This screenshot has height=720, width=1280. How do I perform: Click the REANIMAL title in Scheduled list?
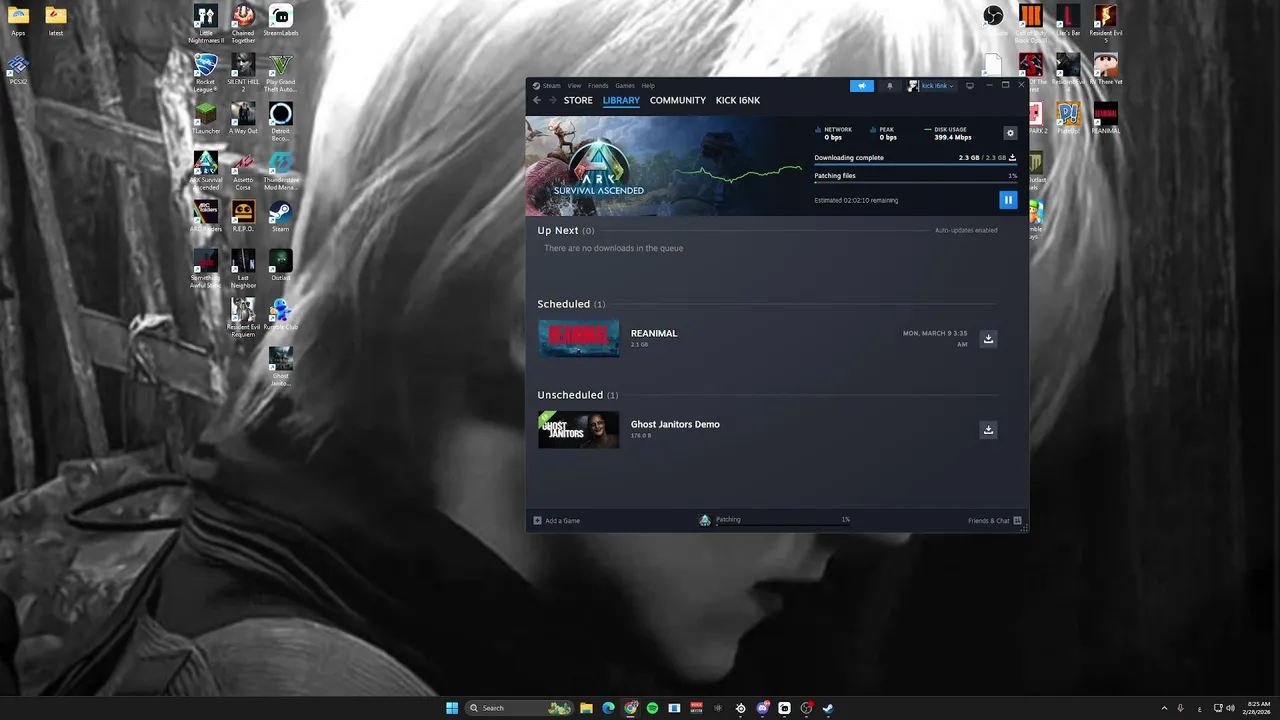coord(654,333)
